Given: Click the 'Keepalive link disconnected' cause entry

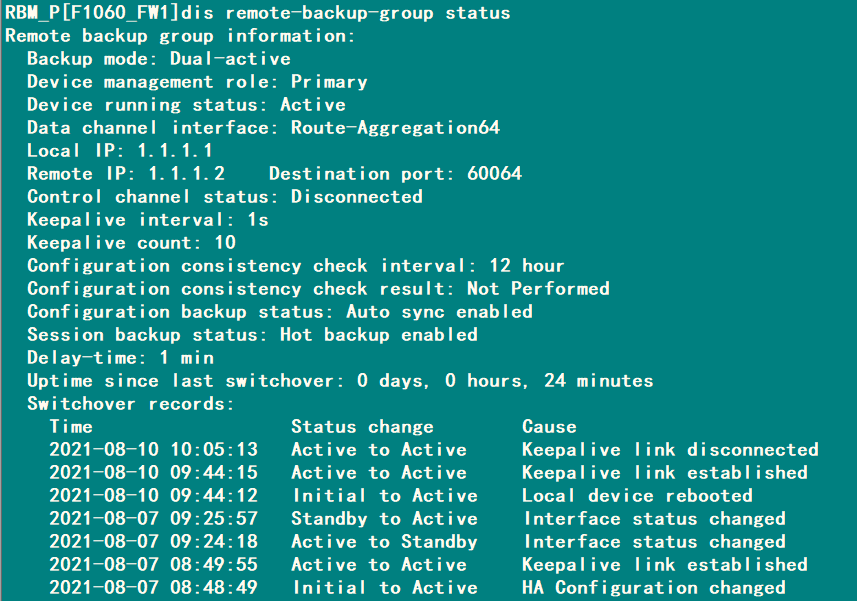Looking at the screenshot, I should (x=670, y=450).
